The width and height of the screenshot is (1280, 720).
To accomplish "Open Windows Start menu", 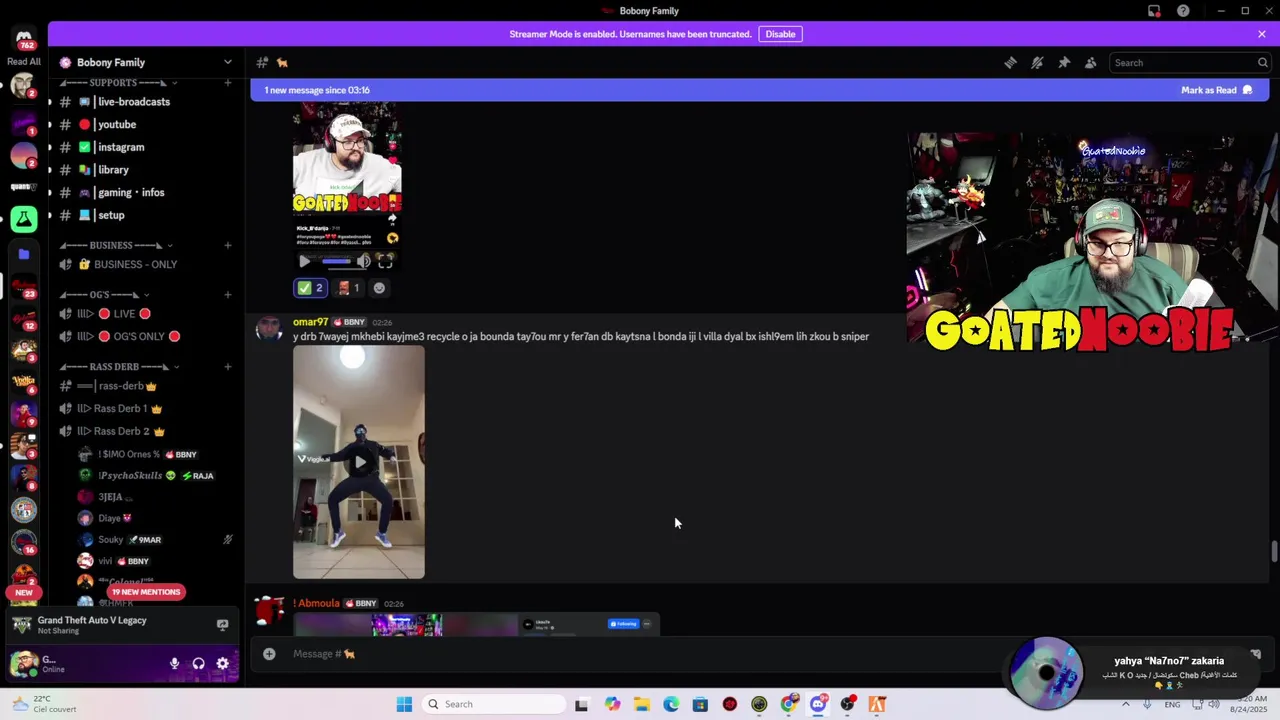I will (x=404, y=704).
